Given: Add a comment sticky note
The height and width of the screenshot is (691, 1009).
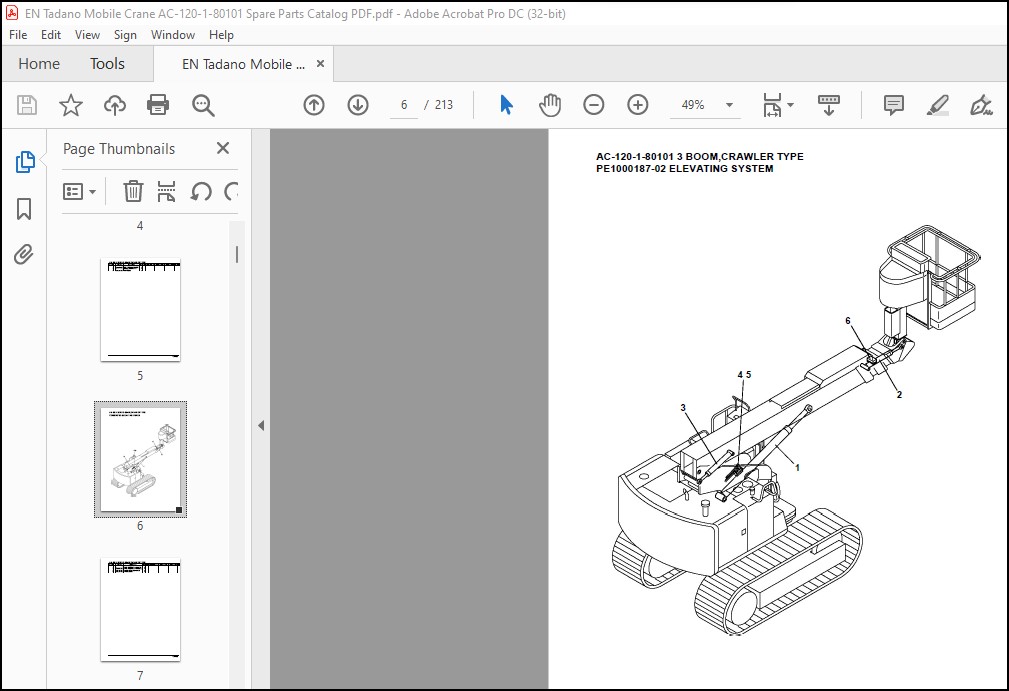Looking at the screenshot, I should point(894,105).
